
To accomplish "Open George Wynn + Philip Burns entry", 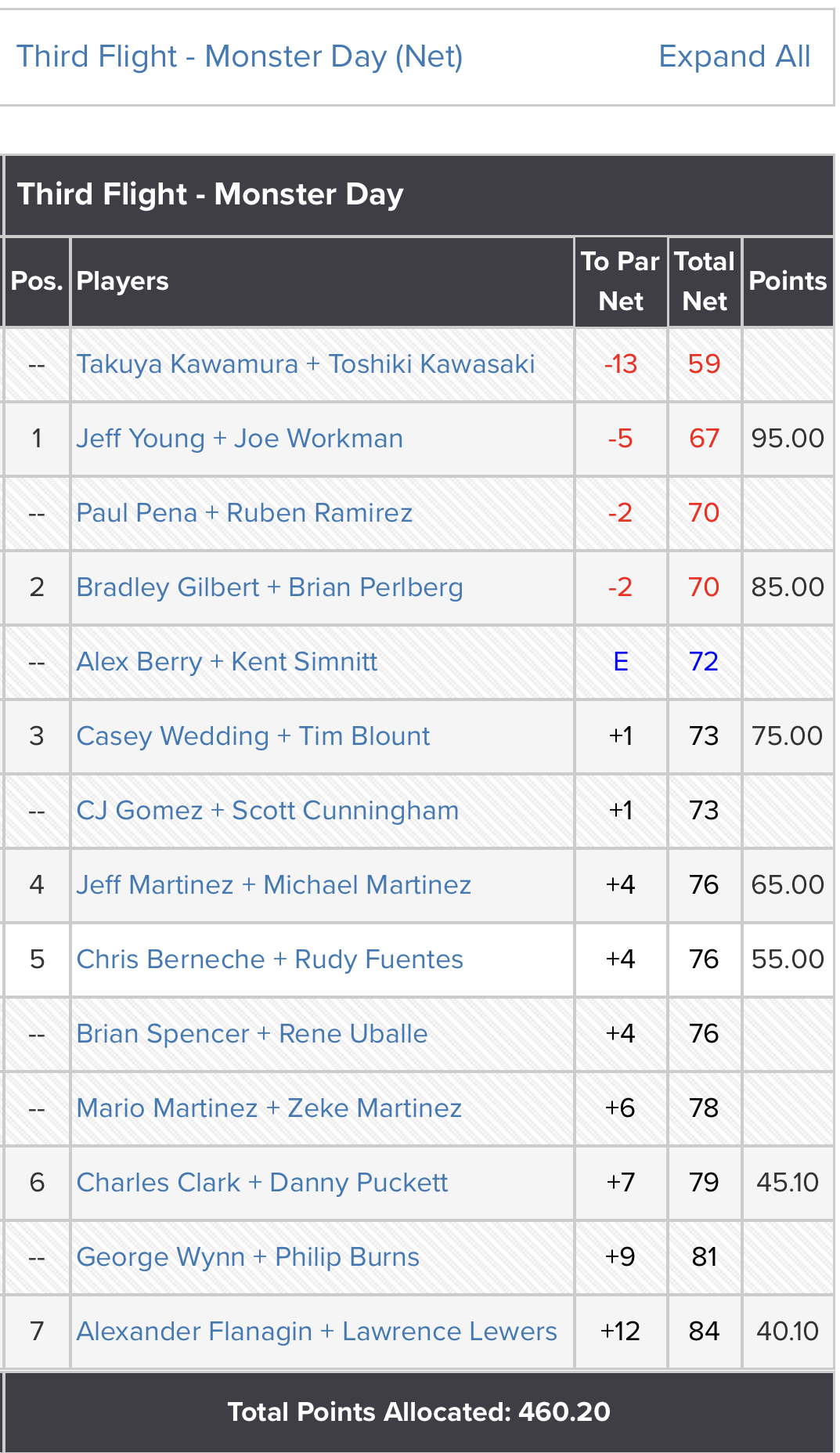I will tap(248, 1257).
